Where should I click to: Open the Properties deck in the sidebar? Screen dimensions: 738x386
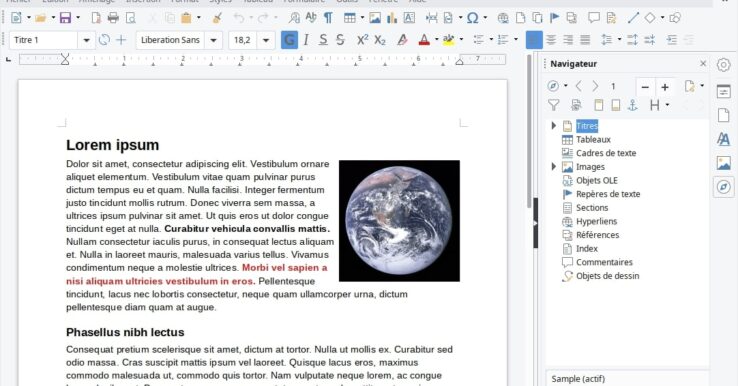click(723, 91)
